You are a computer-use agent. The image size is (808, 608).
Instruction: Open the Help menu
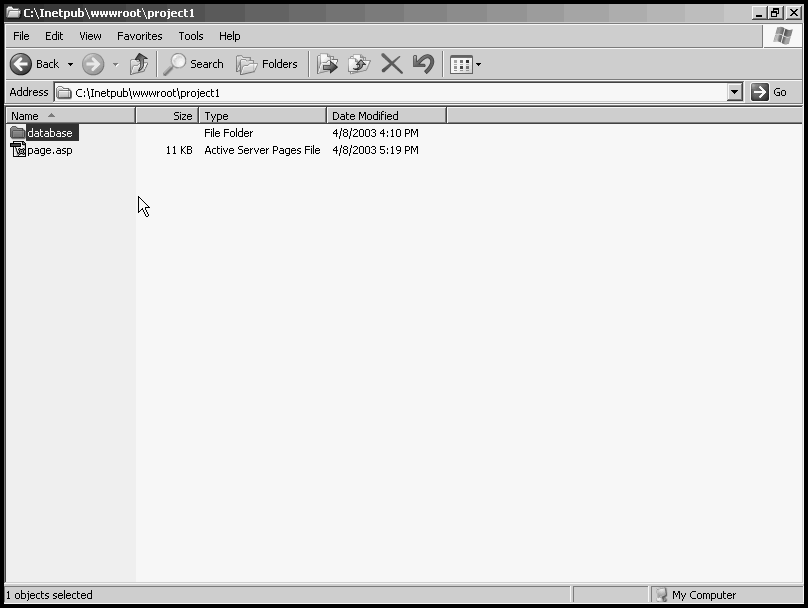229,36
